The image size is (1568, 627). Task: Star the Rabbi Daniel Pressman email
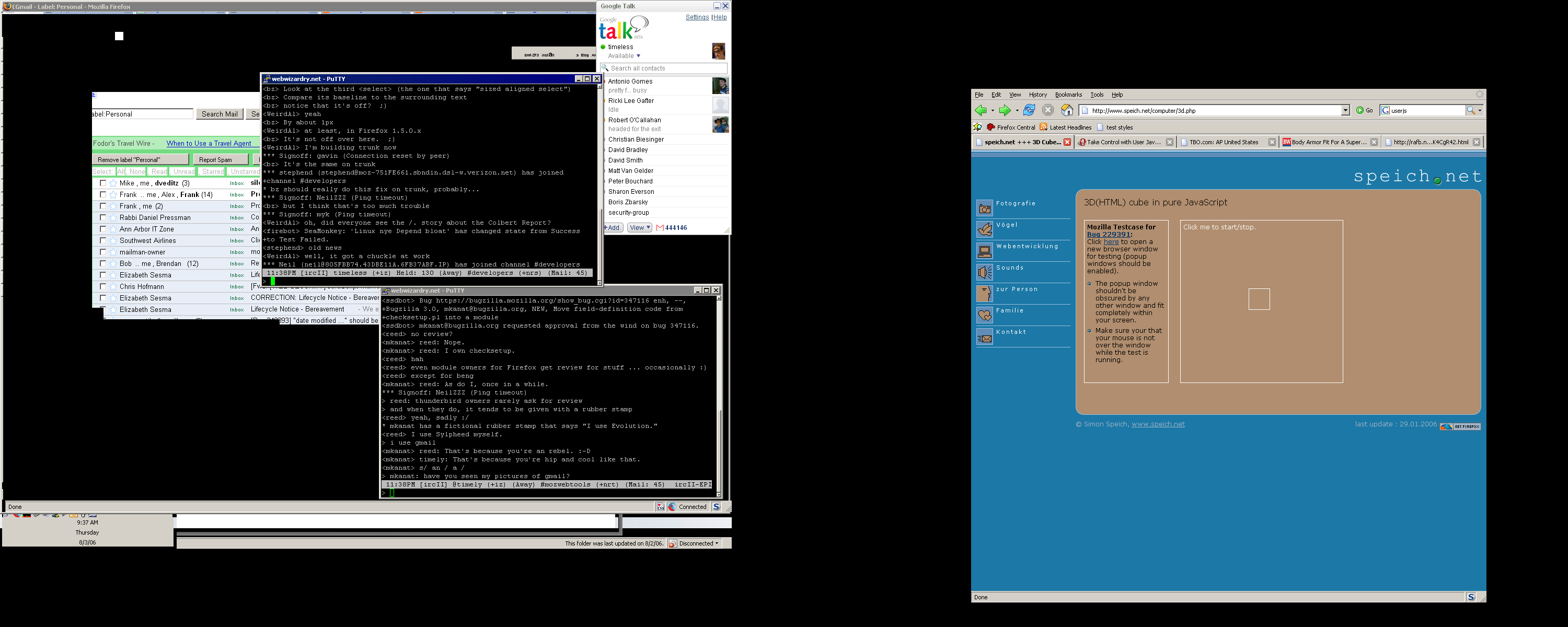(x=112, y=218)
